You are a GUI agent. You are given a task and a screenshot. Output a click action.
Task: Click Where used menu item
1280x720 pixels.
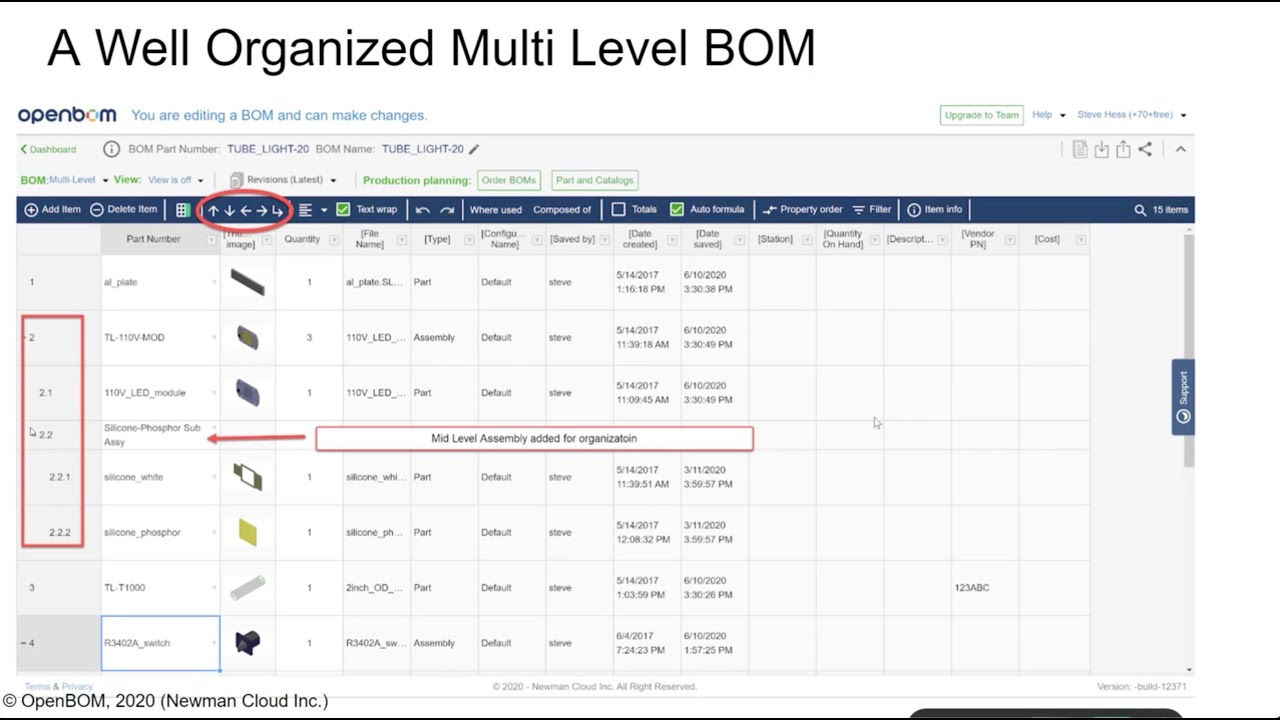point(496,210)
